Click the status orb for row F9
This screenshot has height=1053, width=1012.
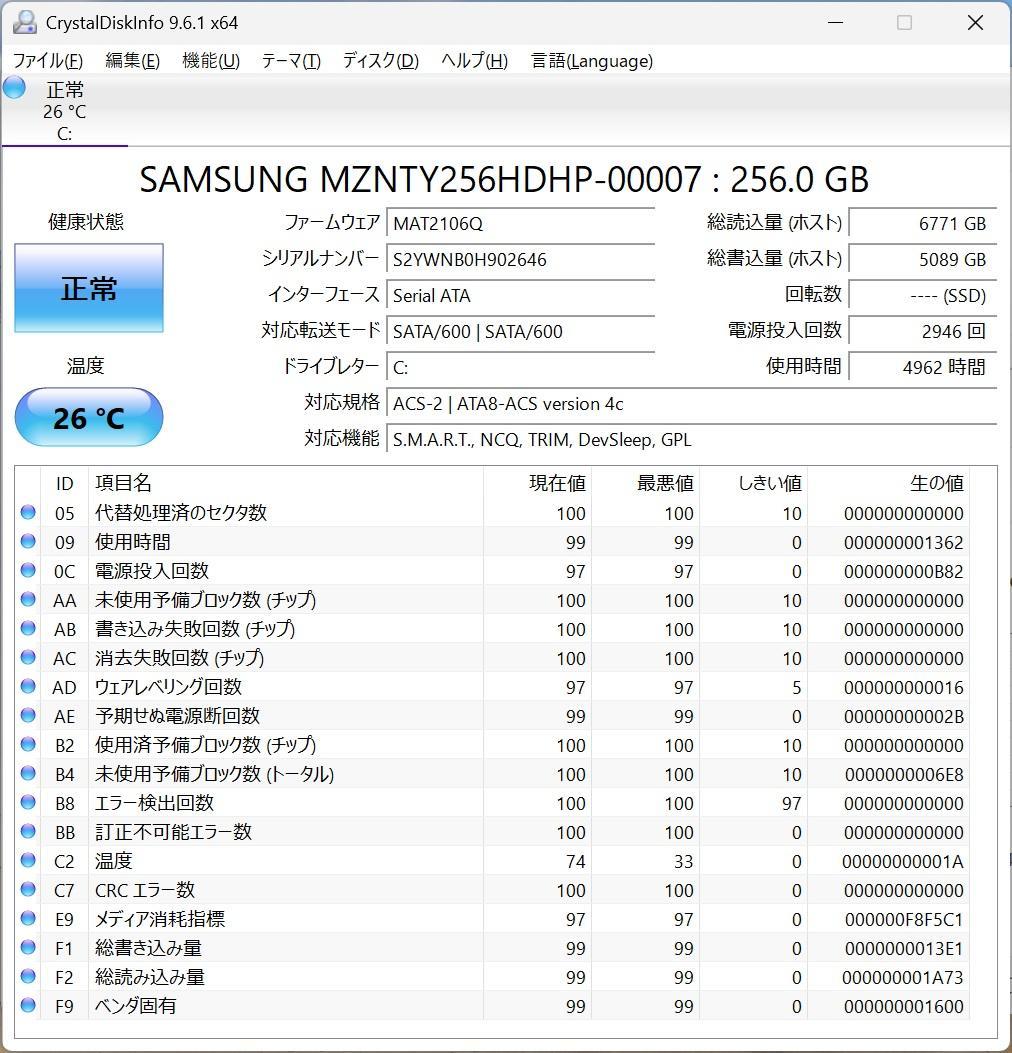coord(28,1005)
